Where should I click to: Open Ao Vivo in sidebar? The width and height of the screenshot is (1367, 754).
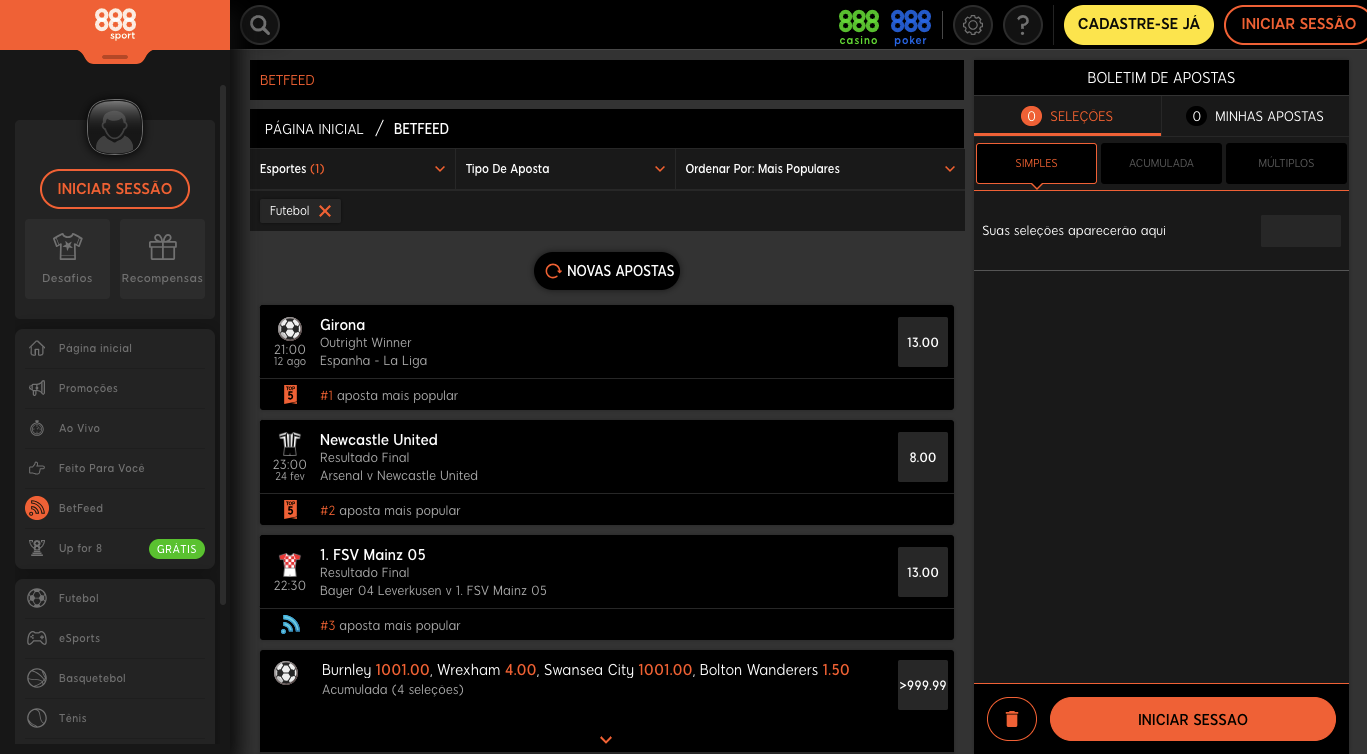(x=115, y=428)
